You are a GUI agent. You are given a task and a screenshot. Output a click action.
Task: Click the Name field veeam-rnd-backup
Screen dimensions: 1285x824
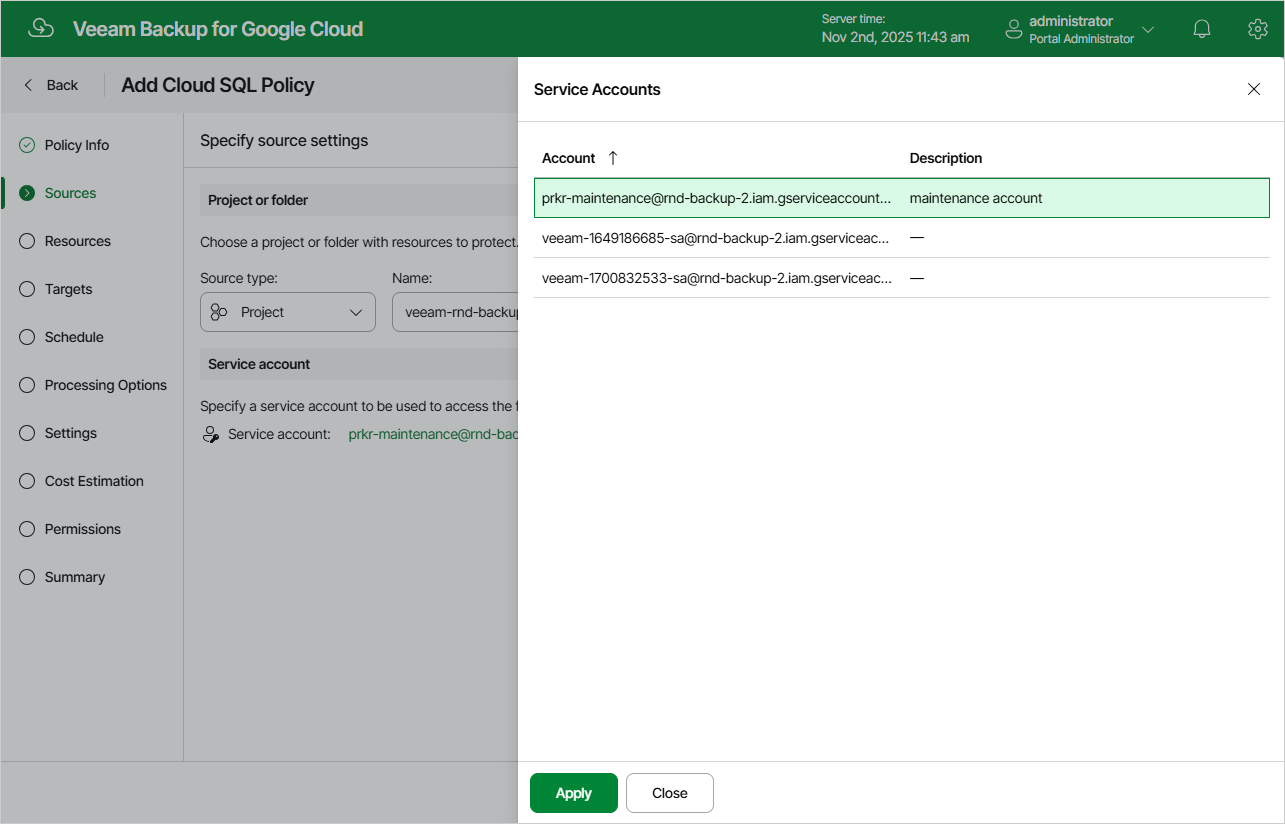455,312
